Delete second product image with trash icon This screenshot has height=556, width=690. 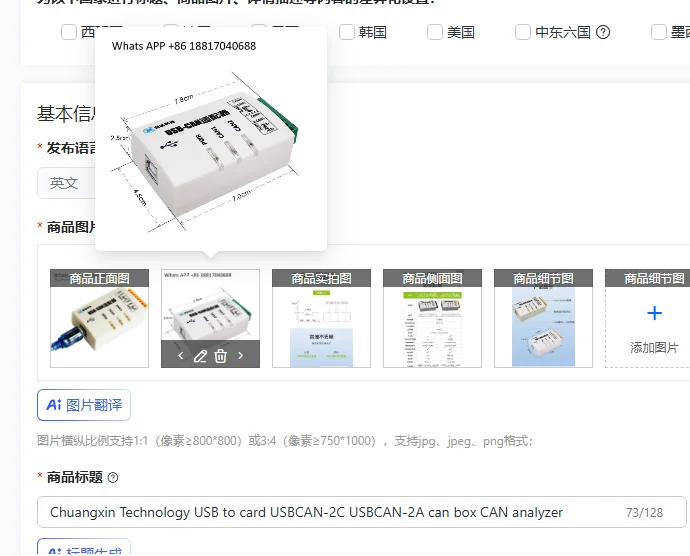click(x=220, y=356)
